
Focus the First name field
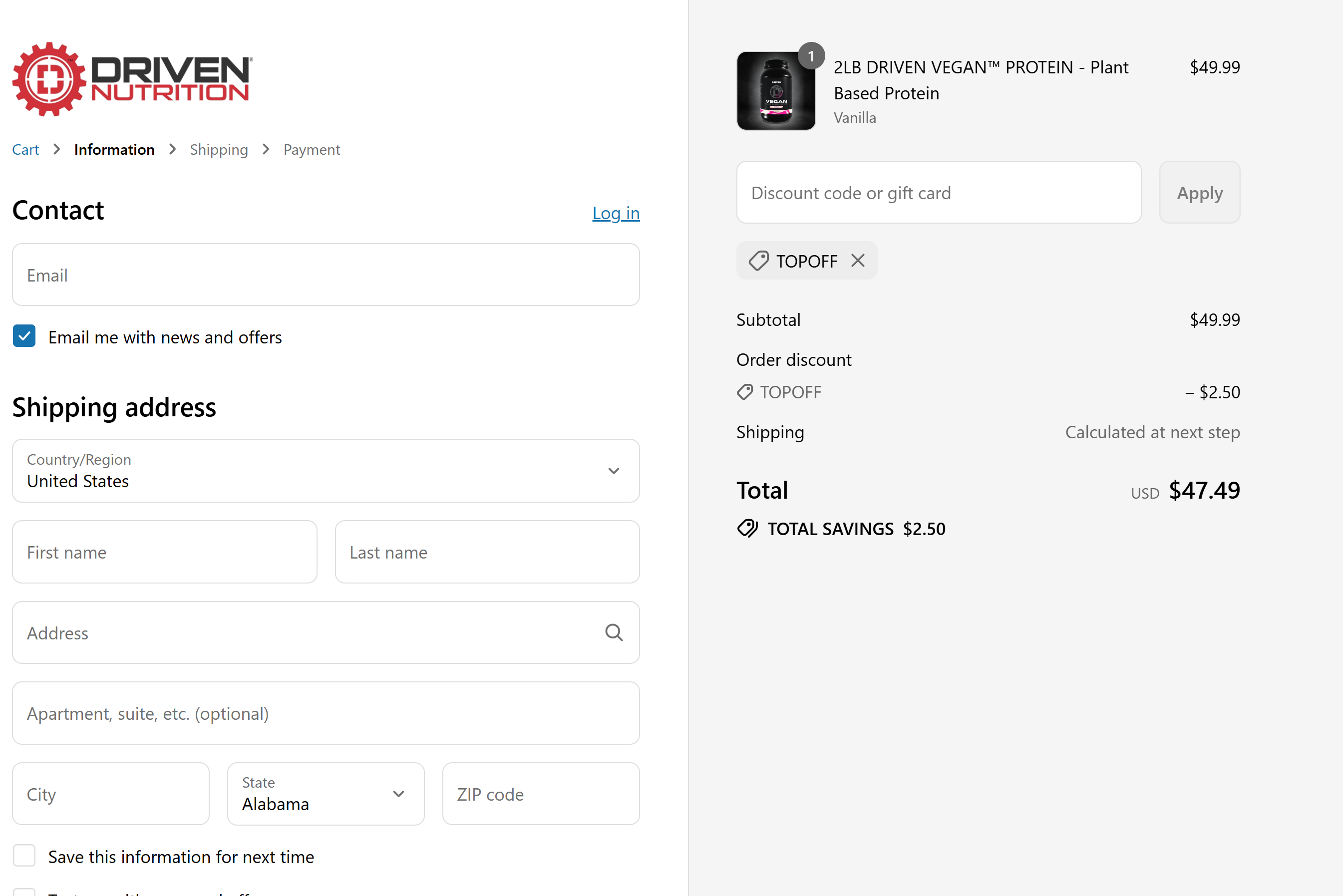point(165,552)
